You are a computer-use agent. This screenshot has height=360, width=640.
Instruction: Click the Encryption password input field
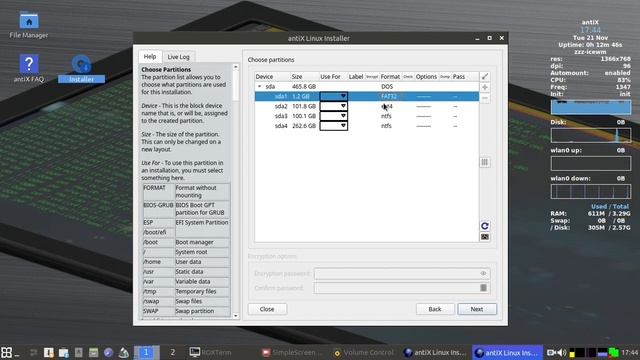(402, 273)
